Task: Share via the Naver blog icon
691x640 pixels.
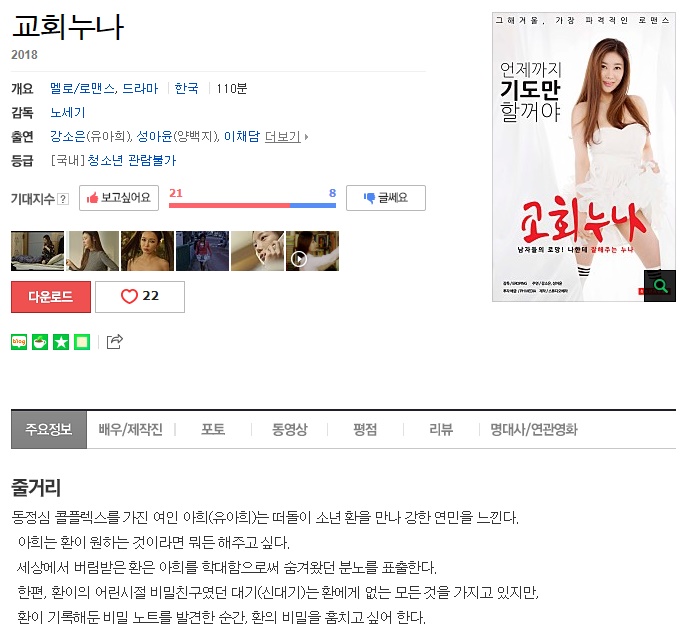Action: [x=19, y=342]
